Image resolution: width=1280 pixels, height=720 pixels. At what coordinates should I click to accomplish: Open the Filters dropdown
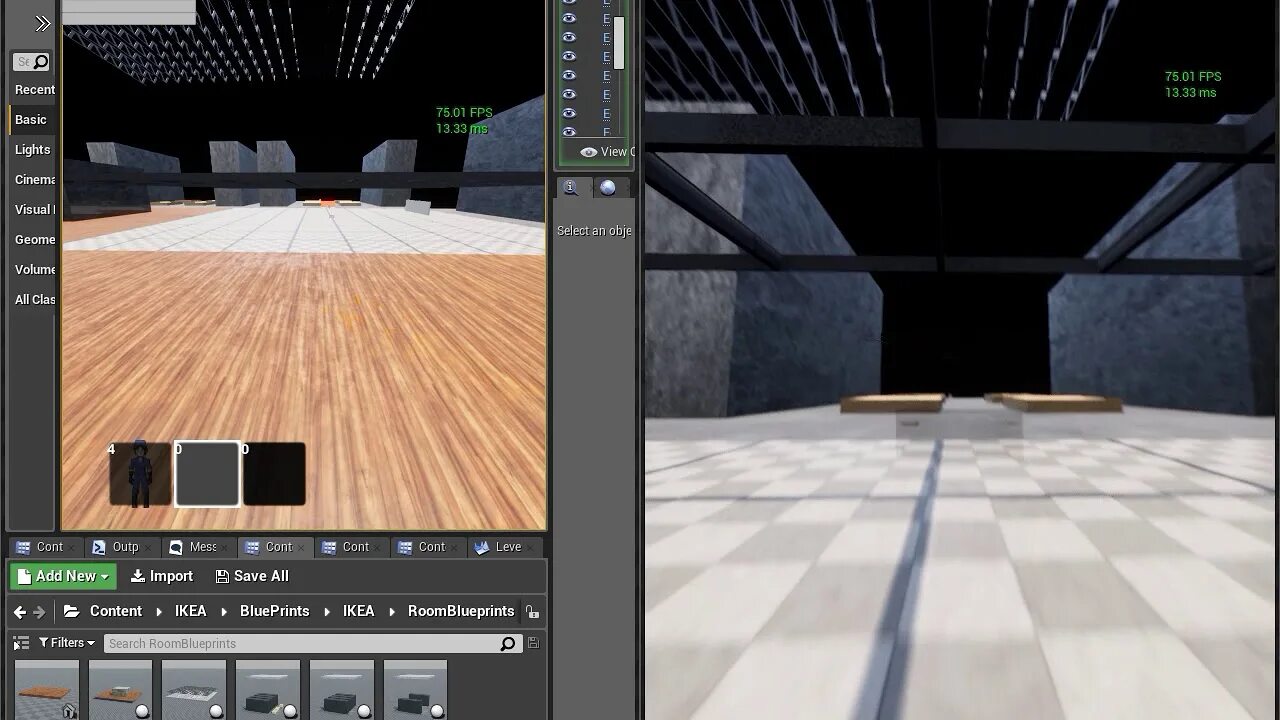(67, 643)
